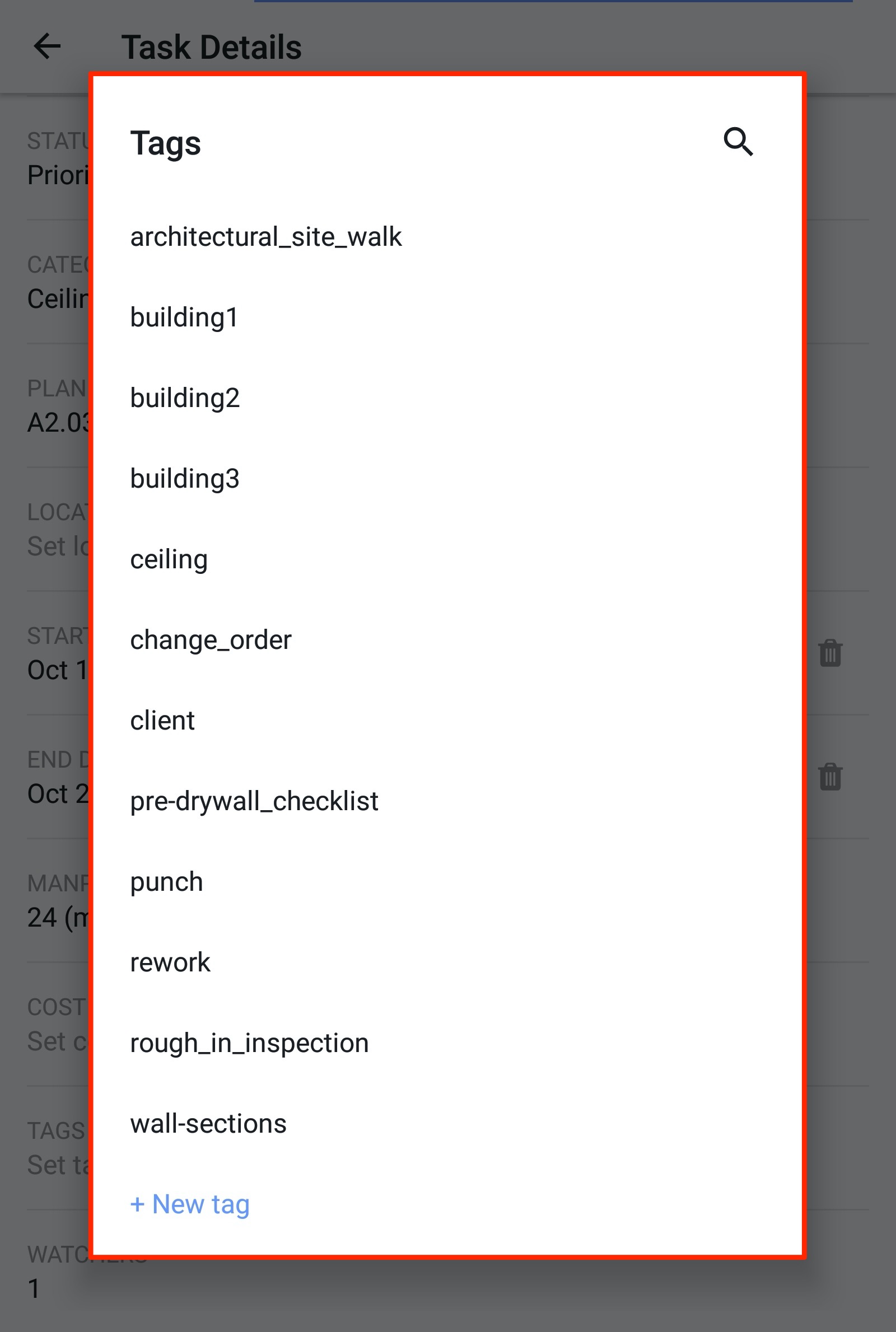The image size is (896, 1332).
Task: Select the architectural_site_walk tag
Action: click(x=267, y=236)
